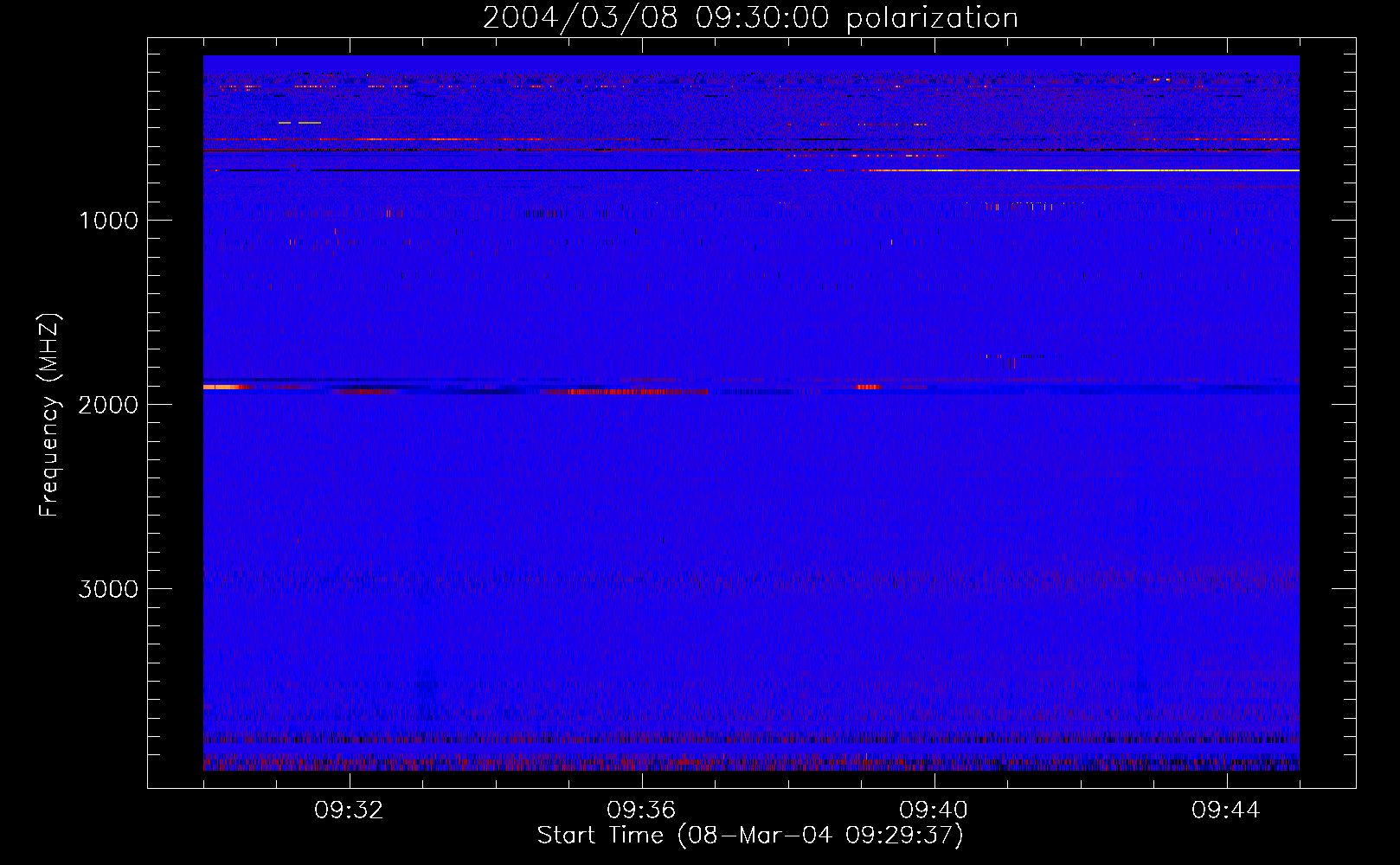
Task: Click the 'Frequency (MHZ)' axis label
Action: pos(49,415)
